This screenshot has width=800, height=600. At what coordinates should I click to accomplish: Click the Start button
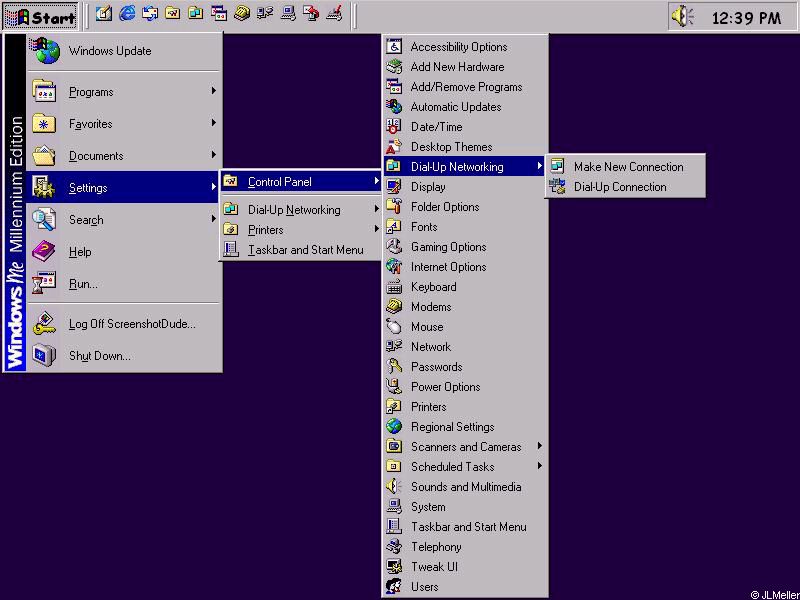40,17
